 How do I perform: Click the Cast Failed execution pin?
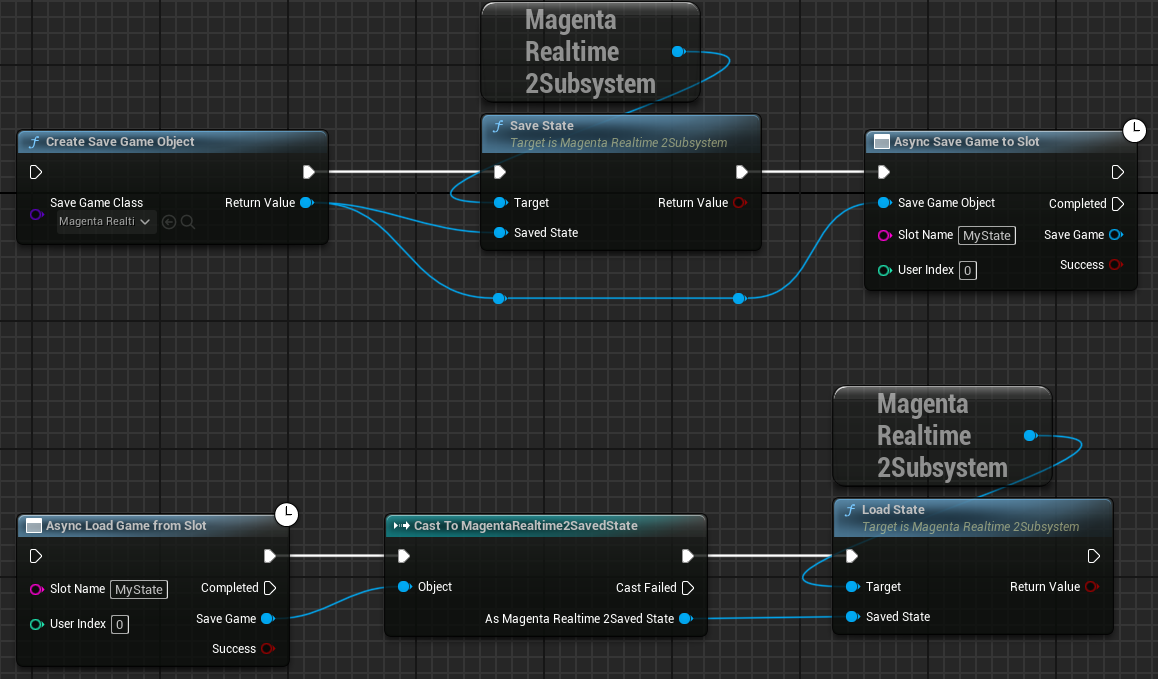point(688,588)
